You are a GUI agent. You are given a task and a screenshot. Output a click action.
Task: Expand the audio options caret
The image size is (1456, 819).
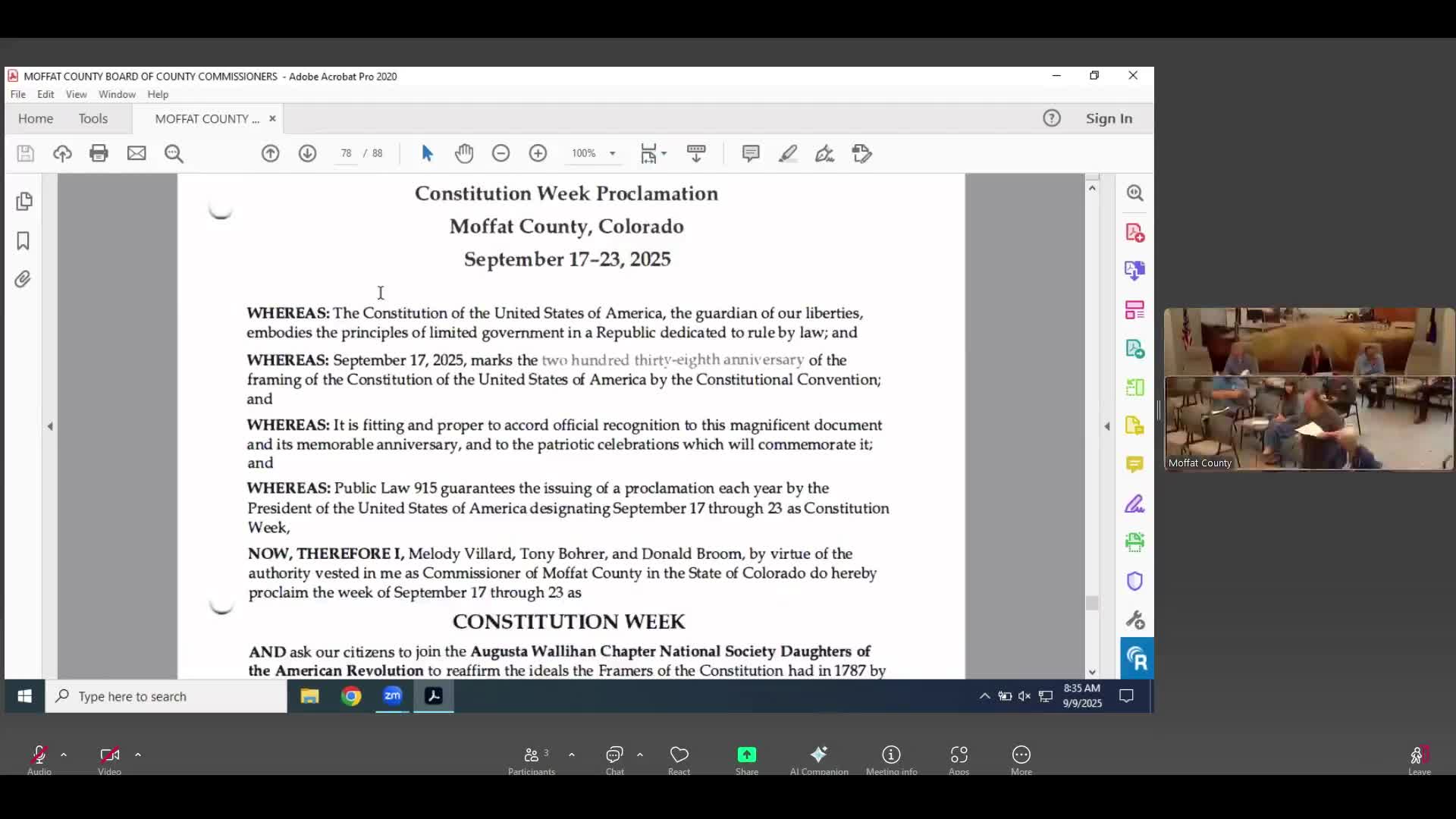tap(64, 755)
